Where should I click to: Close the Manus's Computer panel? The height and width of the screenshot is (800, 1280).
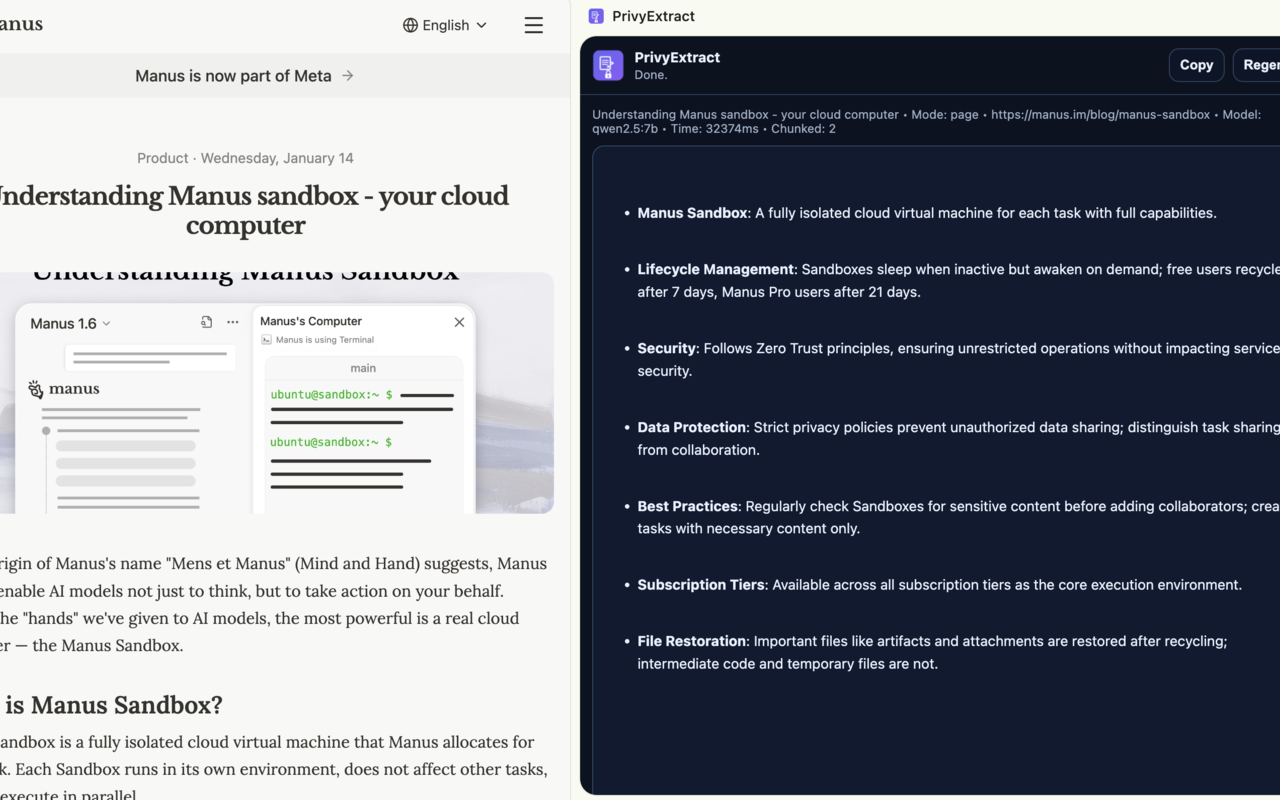[459, 322]
